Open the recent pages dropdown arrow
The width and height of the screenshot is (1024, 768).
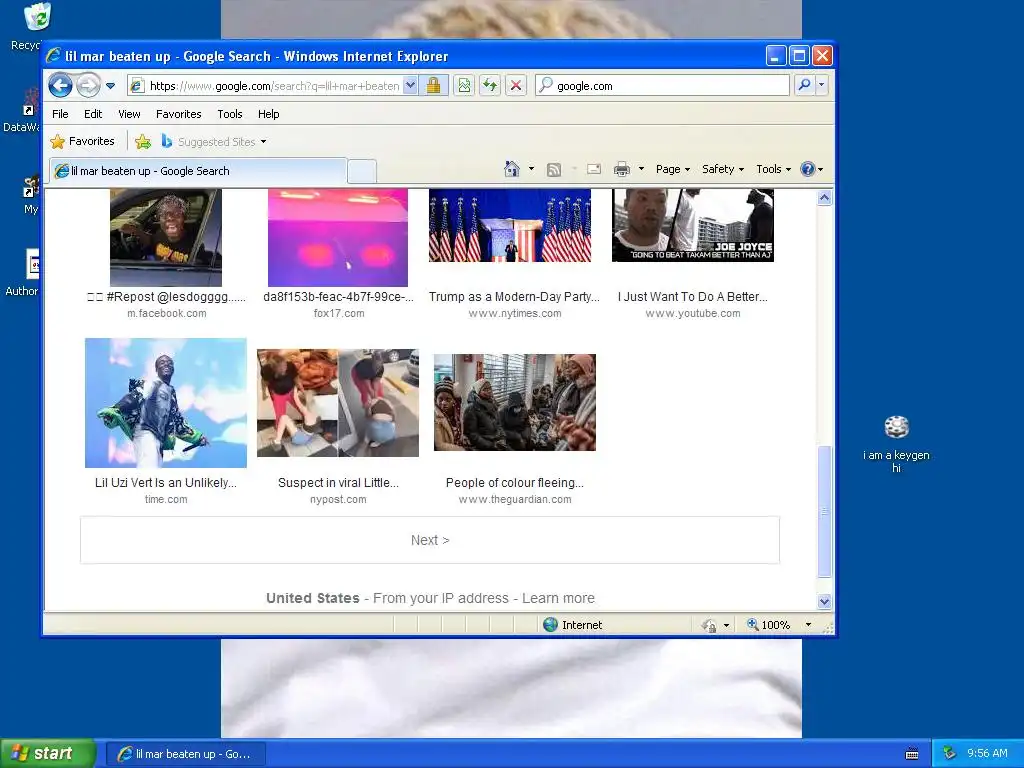(110, 86)
